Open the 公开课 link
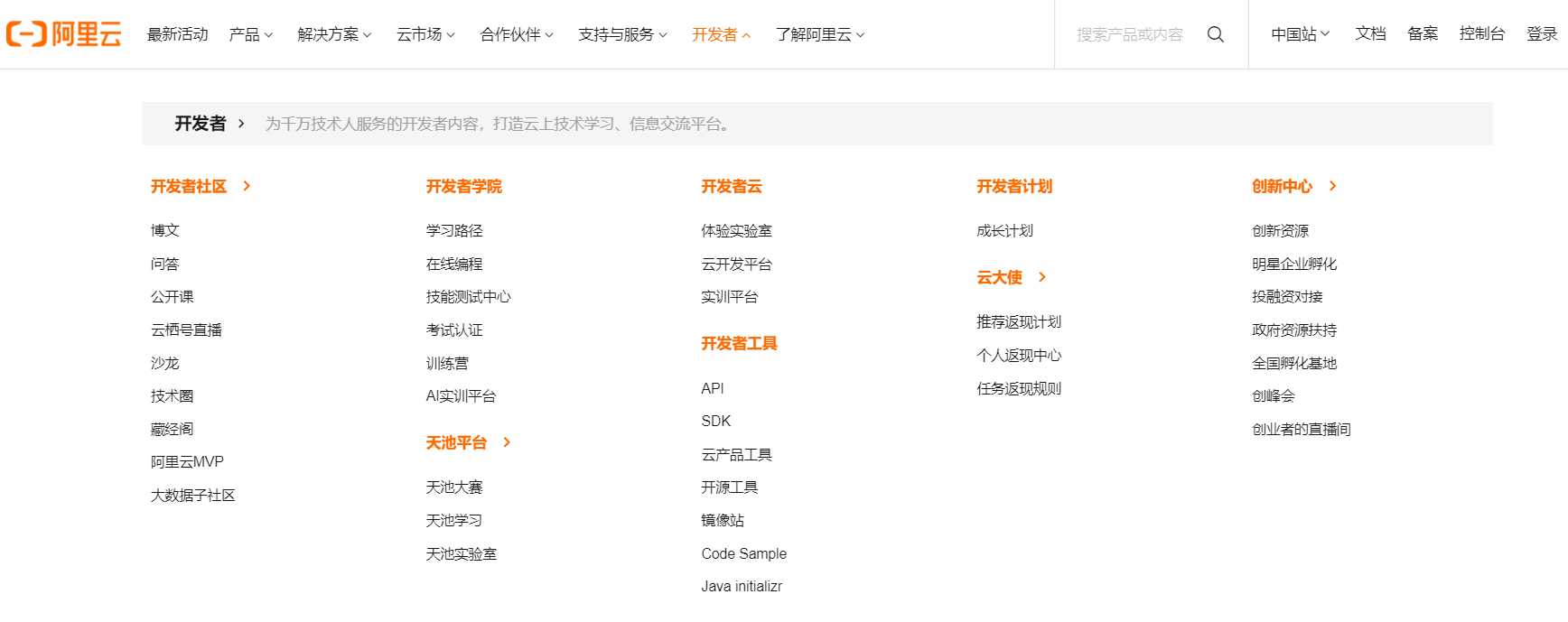The width and height of the screenshot is (1568, 622). (173, 296)
